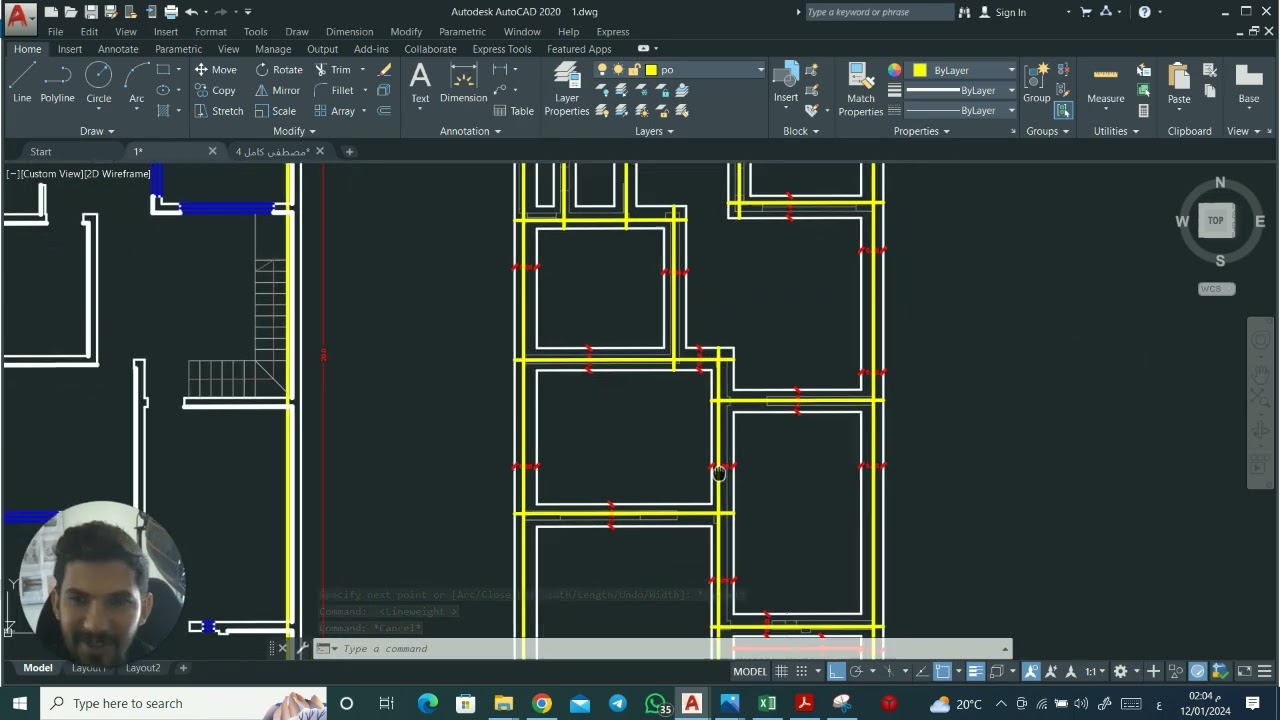Screen dimensions: 1280x720
Task: Switch to the Layout2 tab
Action: coord(142,668)
